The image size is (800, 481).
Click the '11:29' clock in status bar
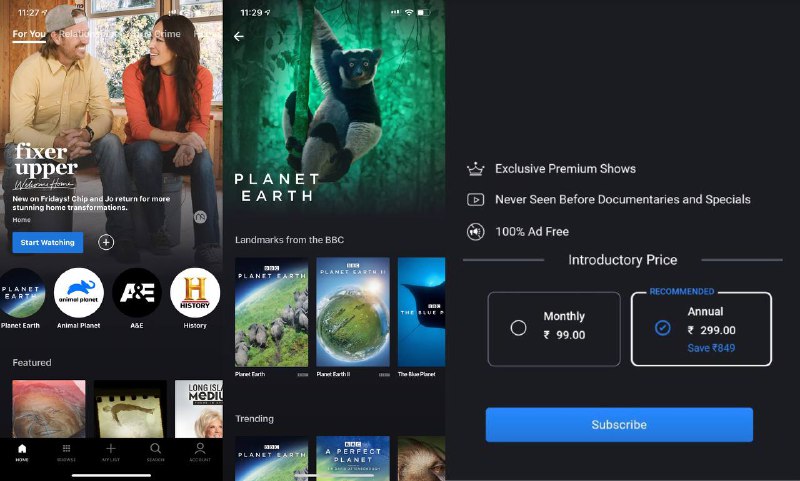(x=251, y=12)
